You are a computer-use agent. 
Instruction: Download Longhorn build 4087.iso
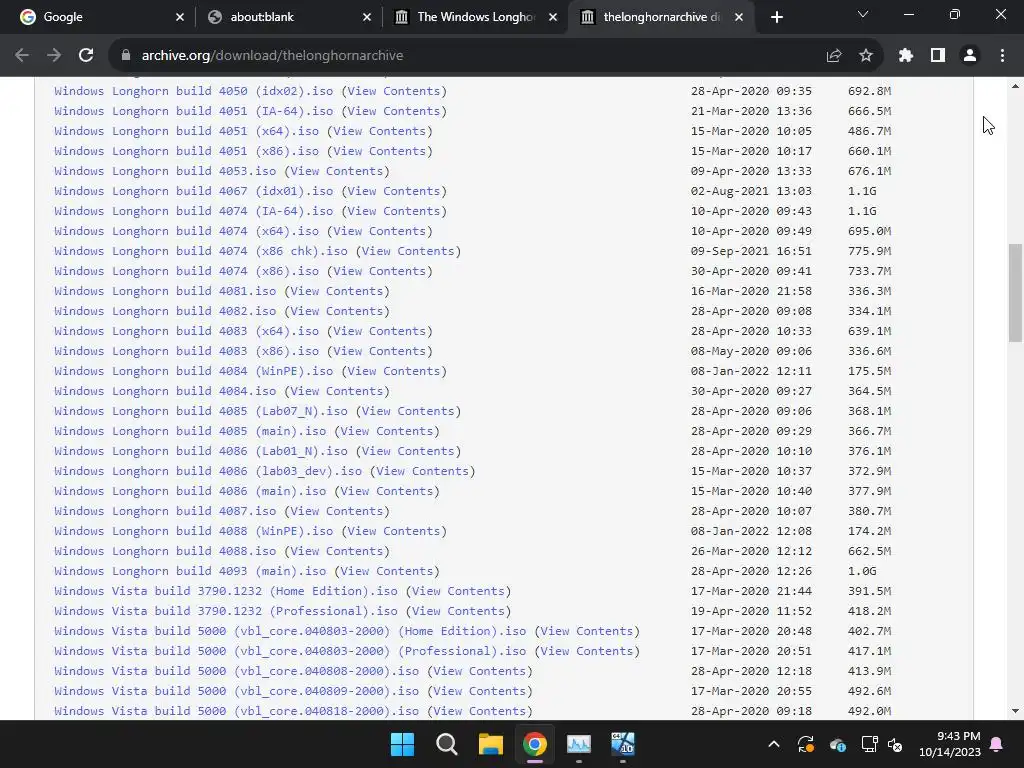click(165, 511)
